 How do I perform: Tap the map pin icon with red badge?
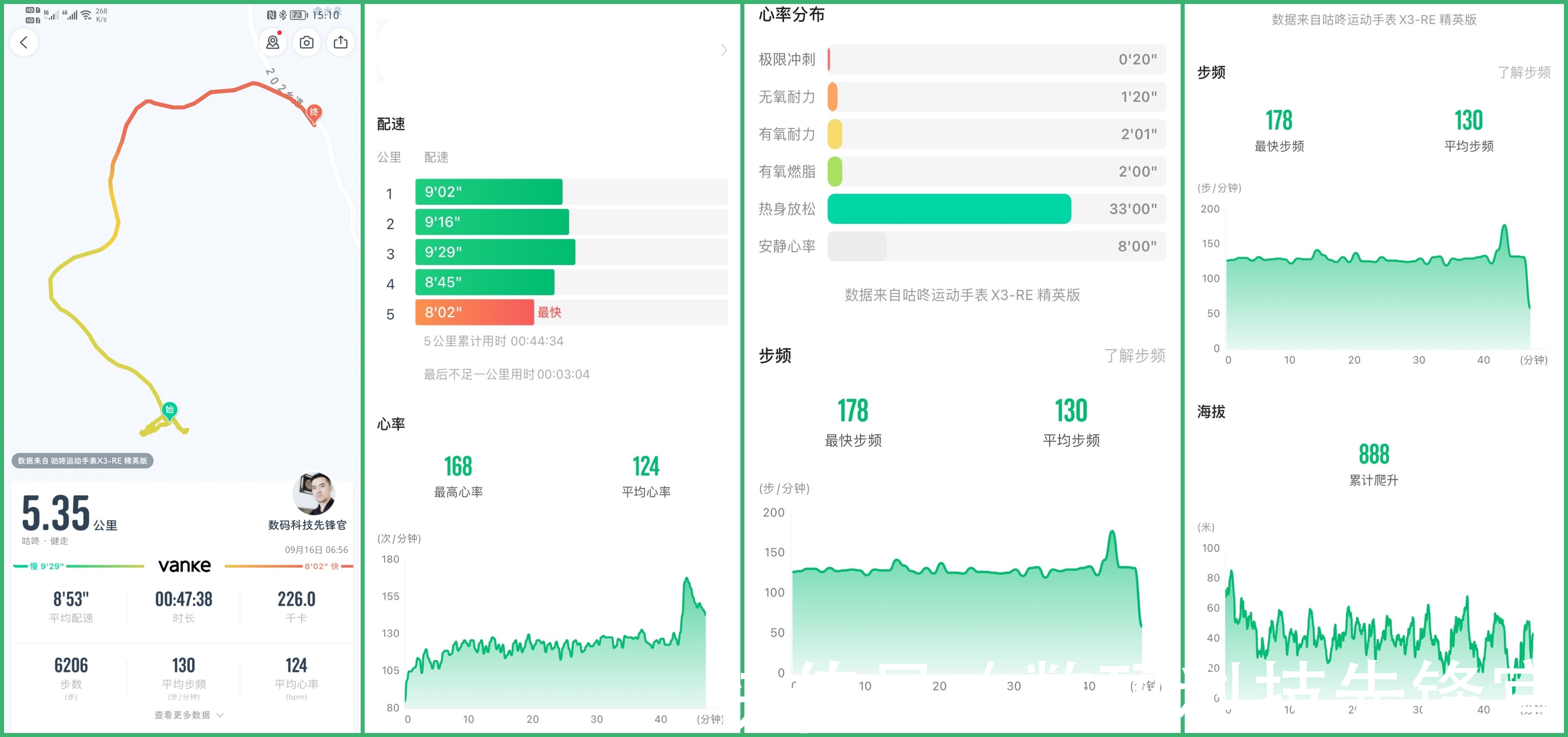pyautogui.click(x=273, y=42)
